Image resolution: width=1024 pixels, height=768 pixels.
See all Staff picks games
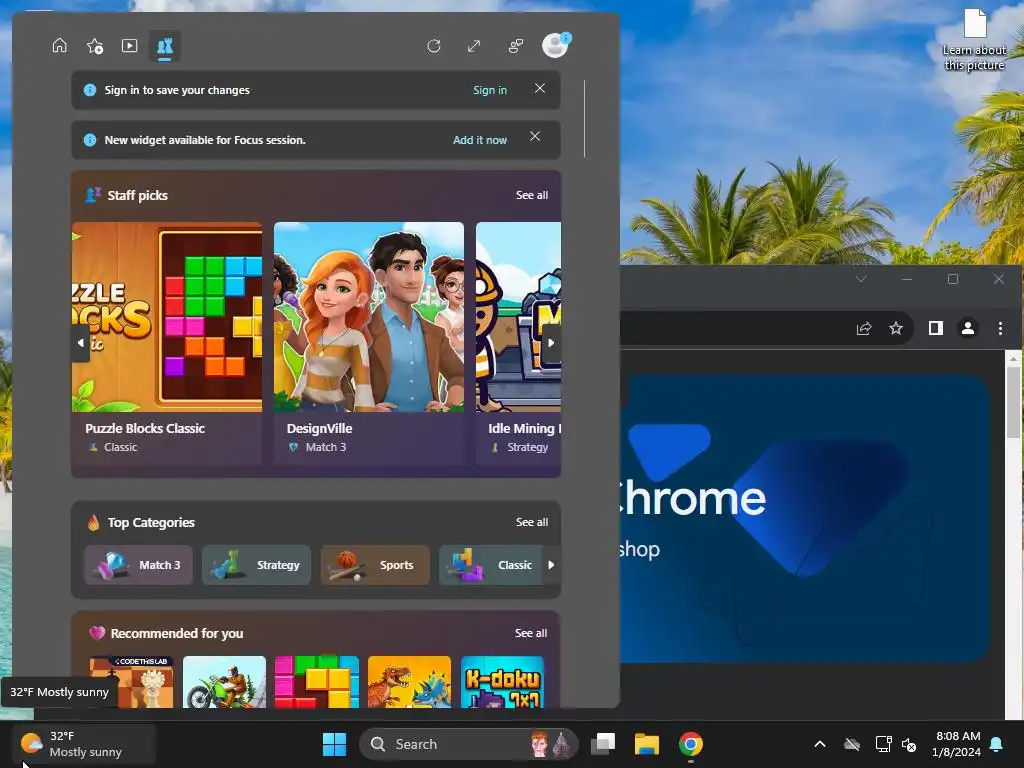point(532,195)
